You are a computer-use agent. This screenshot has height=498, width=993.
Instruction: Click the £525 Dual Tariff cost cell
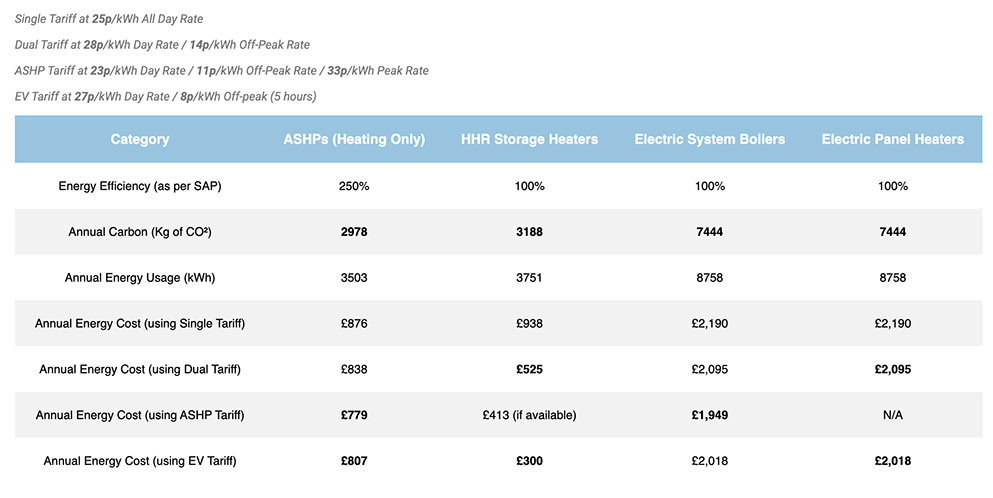click(x=530, y=369)
